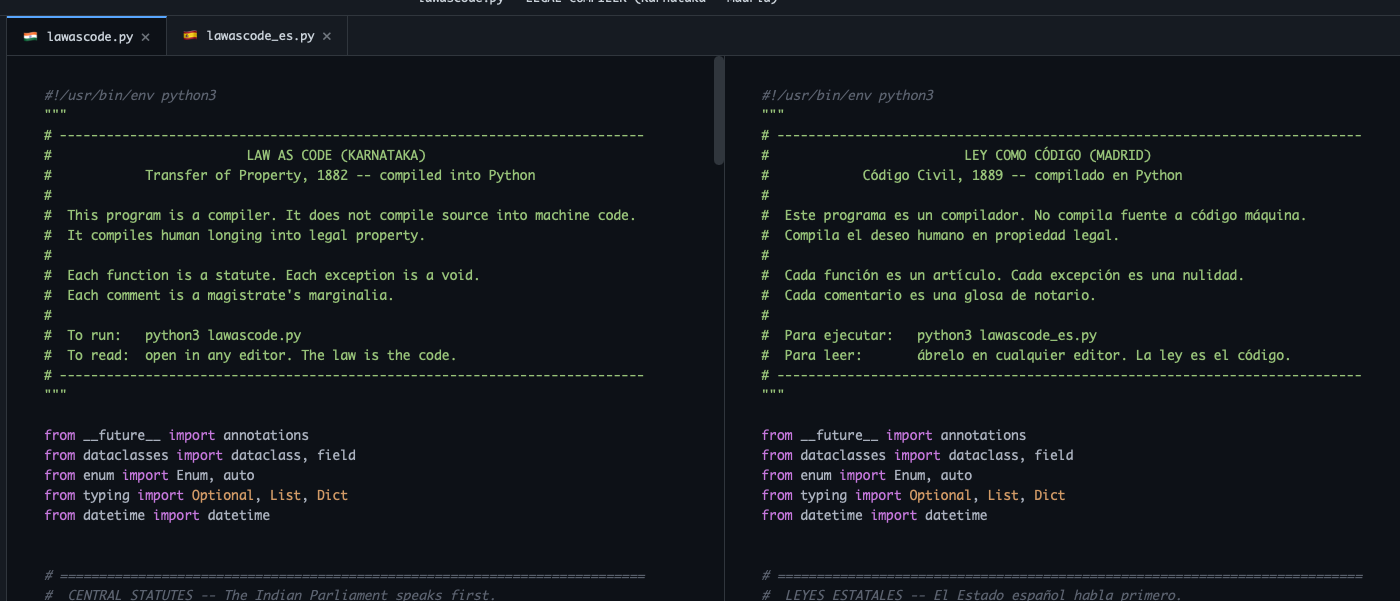Click 'from dataclasses import dataclass, field' in left pane

200,455
